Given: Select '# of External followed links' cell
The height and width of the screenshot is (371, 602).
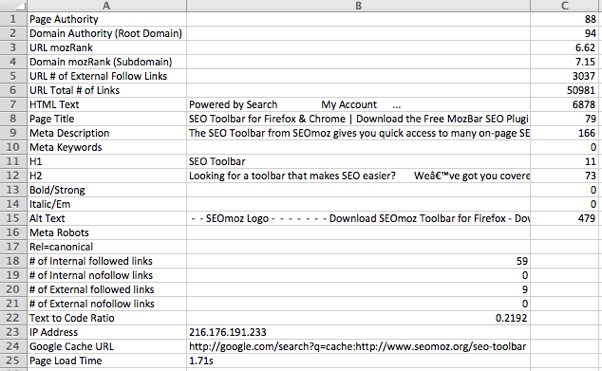Looking at the screenshot, I should pos(107,289).
